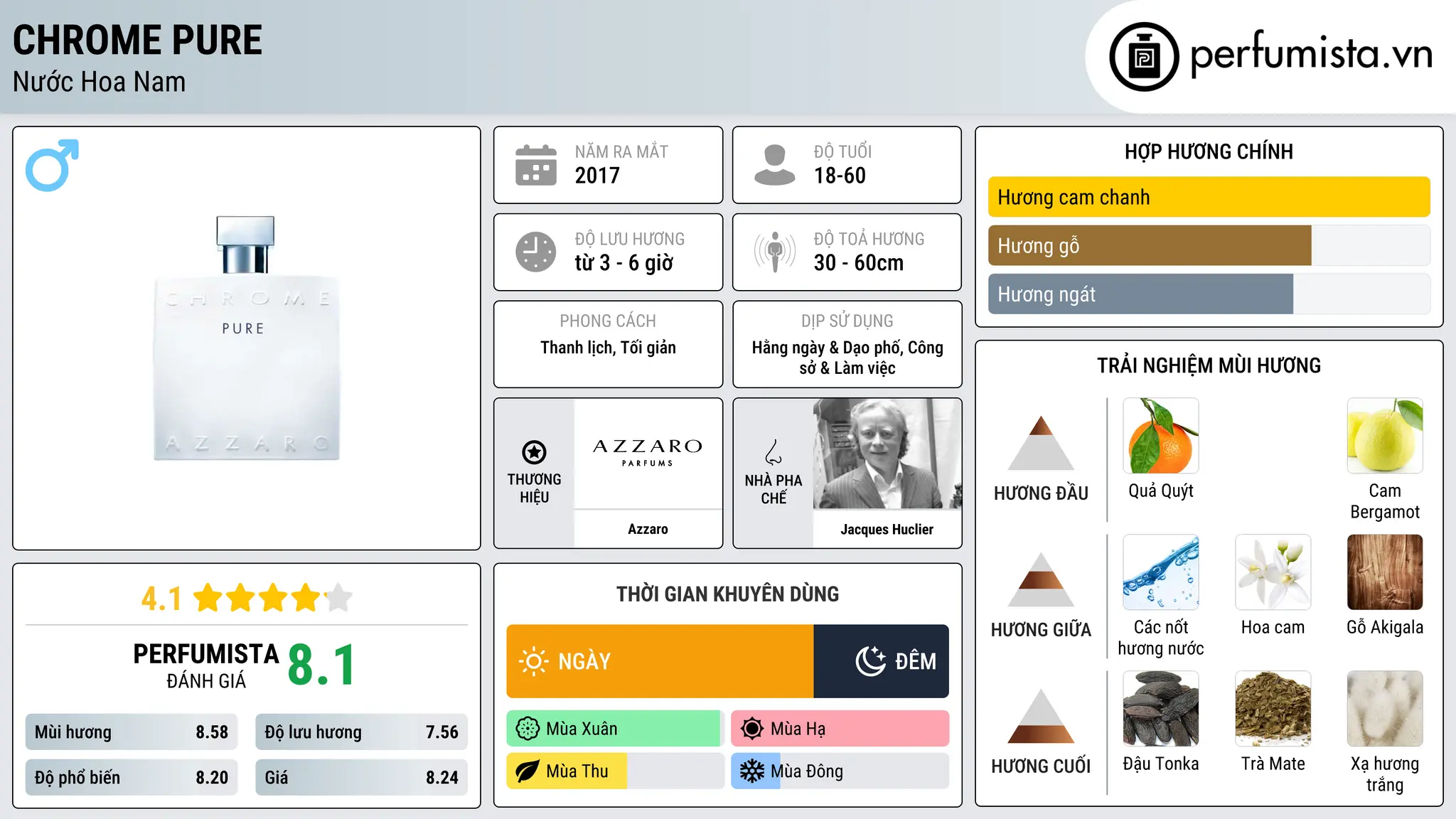
Task: Click the Giá 8.24 score row
Action: point(361,778)
